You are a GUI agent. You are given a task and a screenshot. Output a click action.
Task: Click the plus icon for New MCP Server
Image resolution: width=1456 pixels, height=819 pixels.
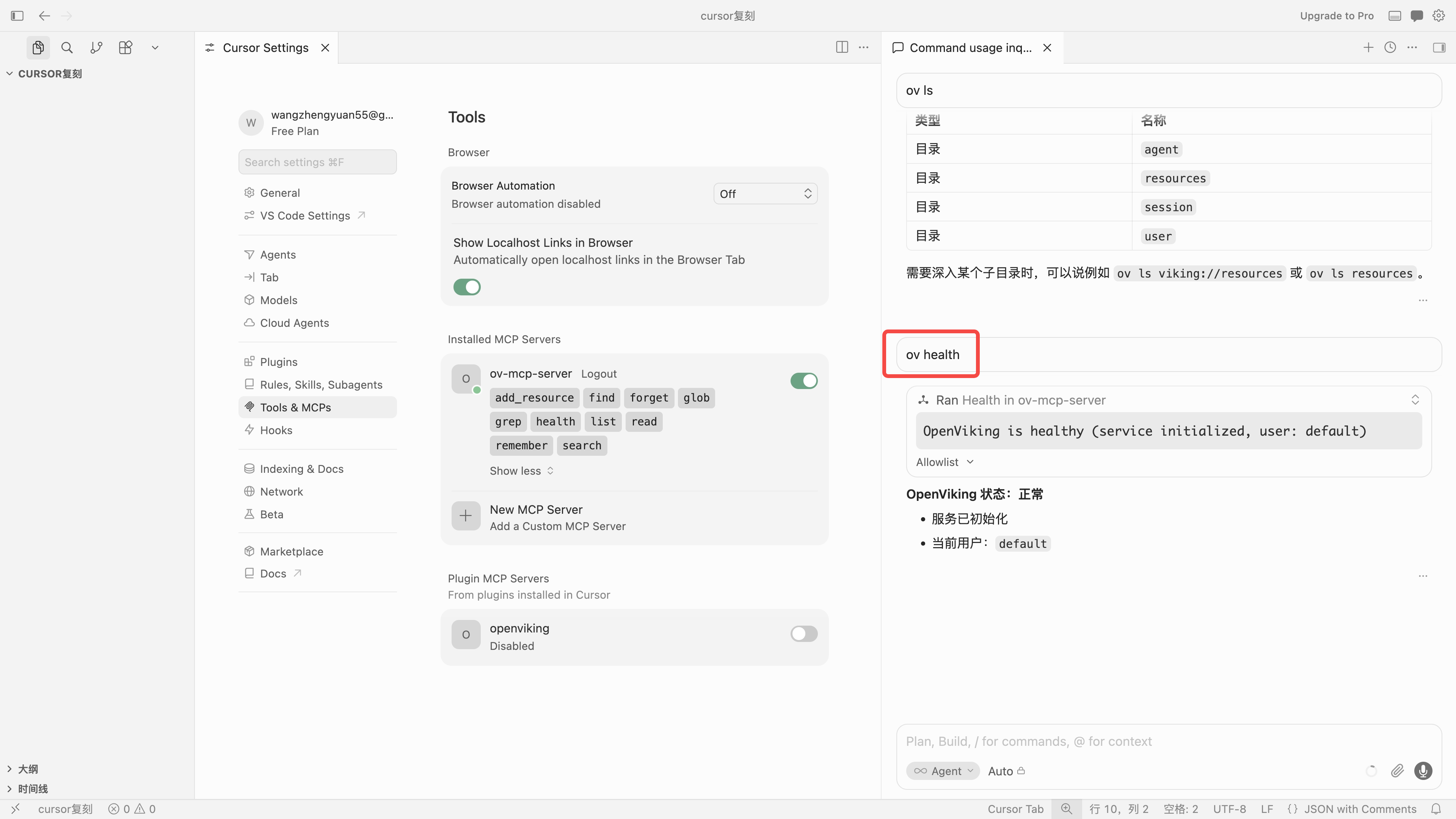coord(466,516)
